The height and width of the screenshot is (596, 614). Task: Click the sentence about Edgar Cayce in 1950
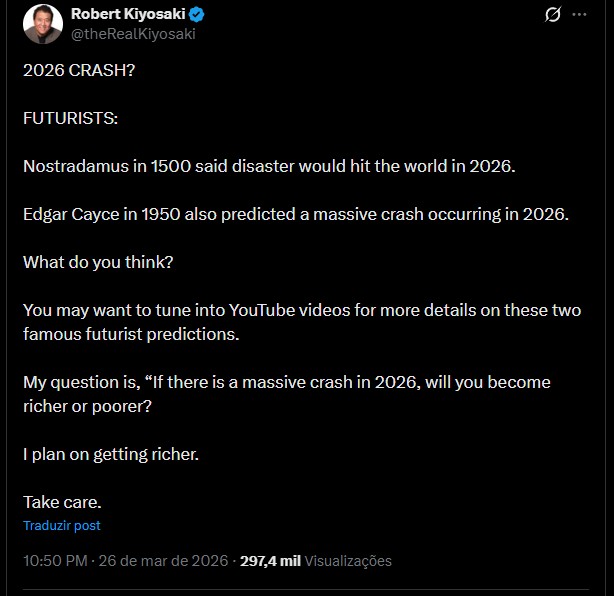pyautogui.click(x=295, y=214)
